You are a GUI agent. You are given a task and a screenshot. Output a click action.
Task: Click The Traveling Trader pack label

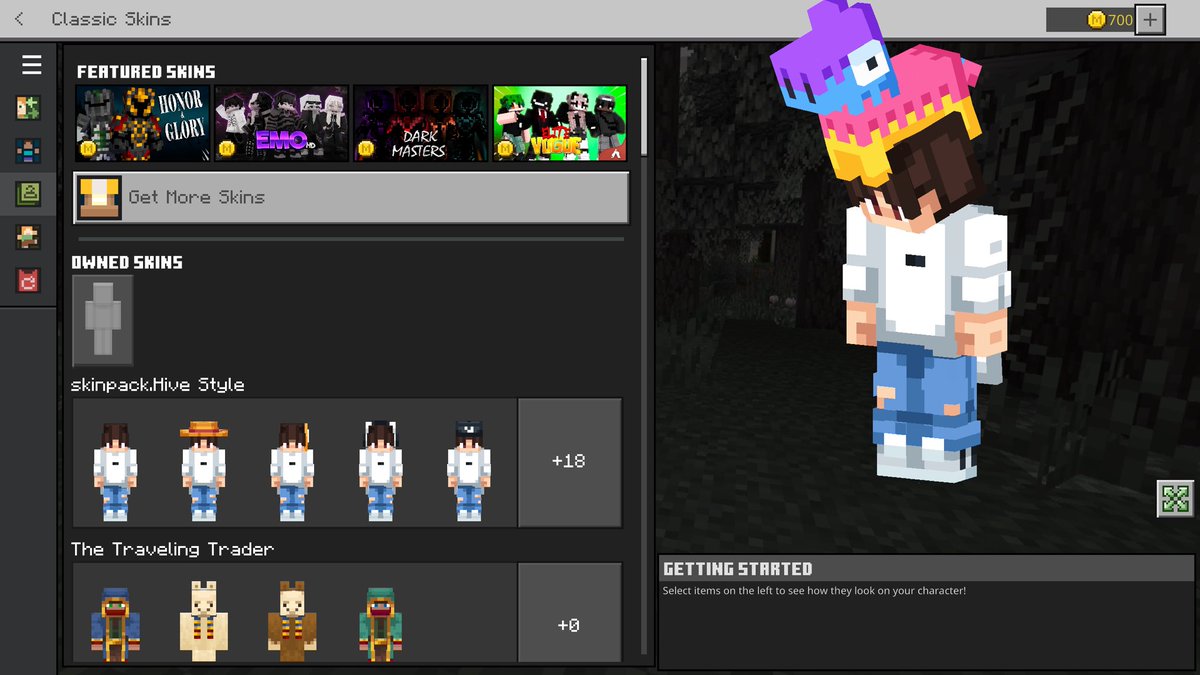pyautogui.click(x=172, y=549)
